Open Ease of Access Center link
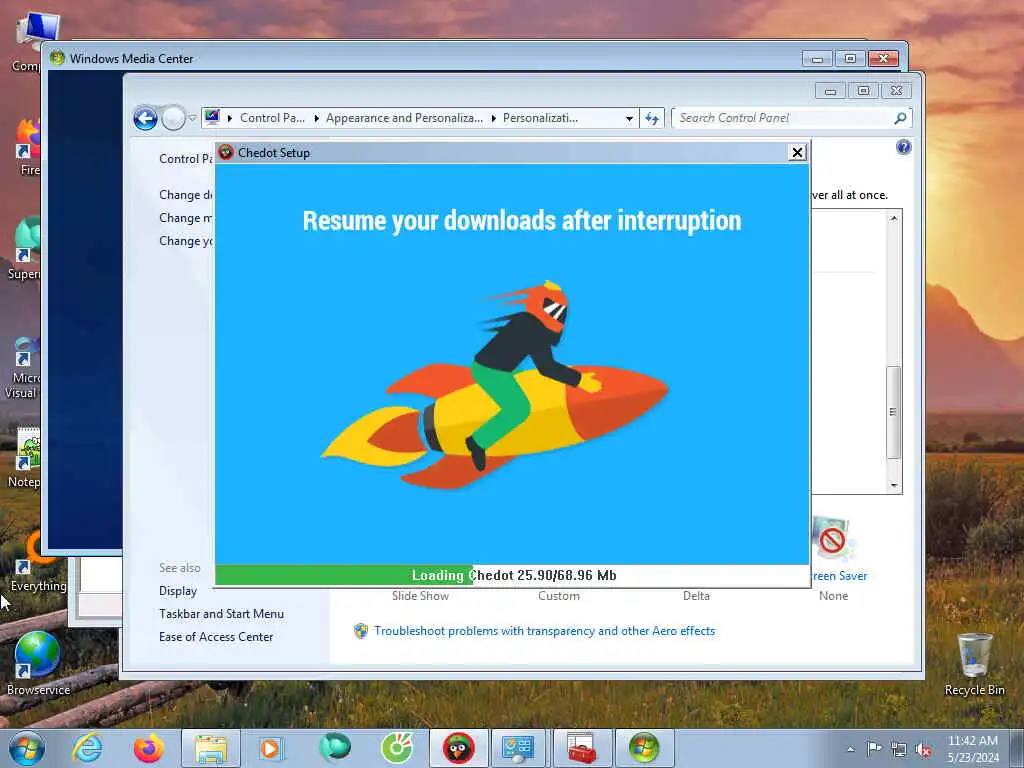 click(x=216, y=637)
